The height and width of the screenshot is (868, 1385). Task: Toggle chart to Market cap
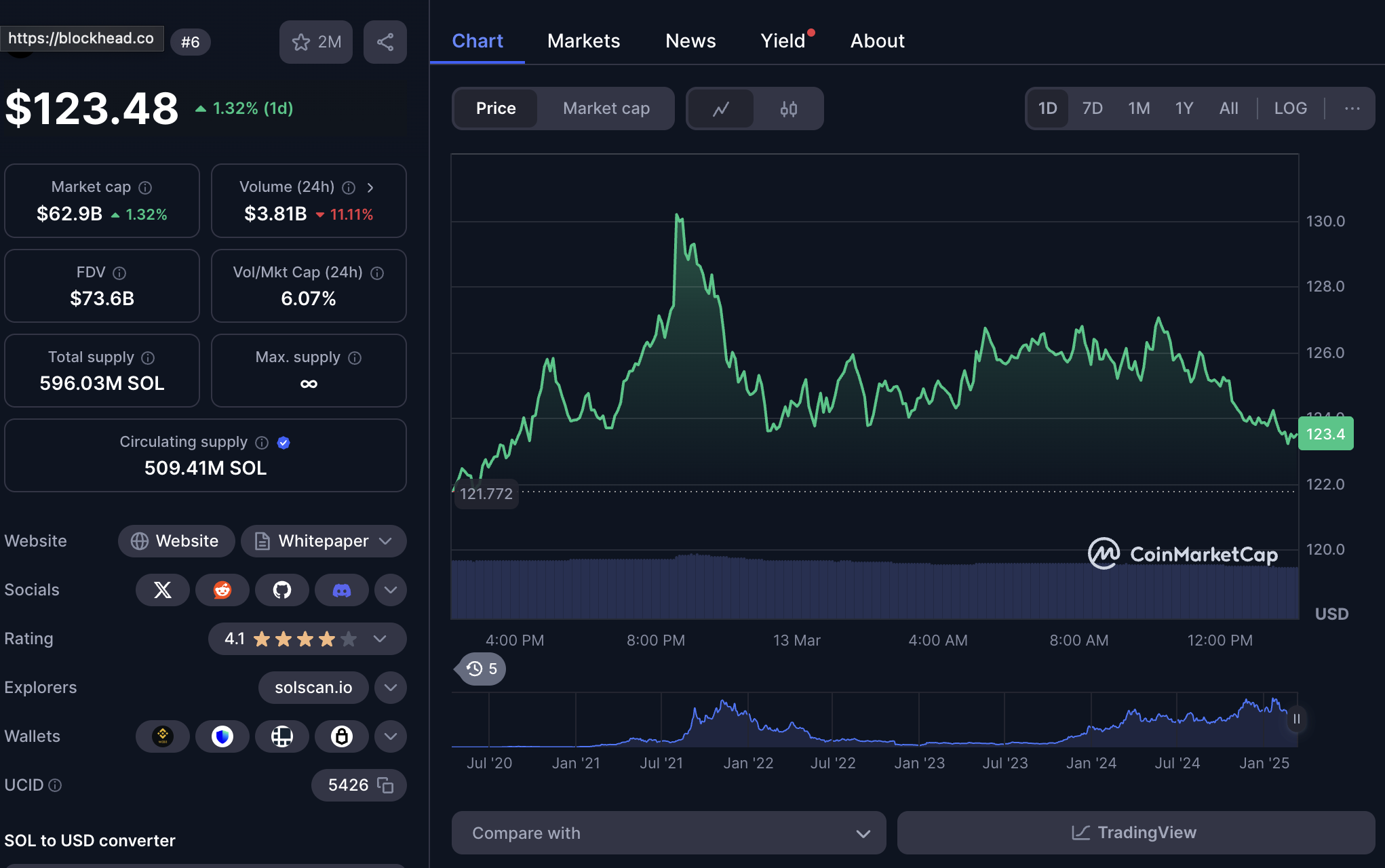[606, 108]
